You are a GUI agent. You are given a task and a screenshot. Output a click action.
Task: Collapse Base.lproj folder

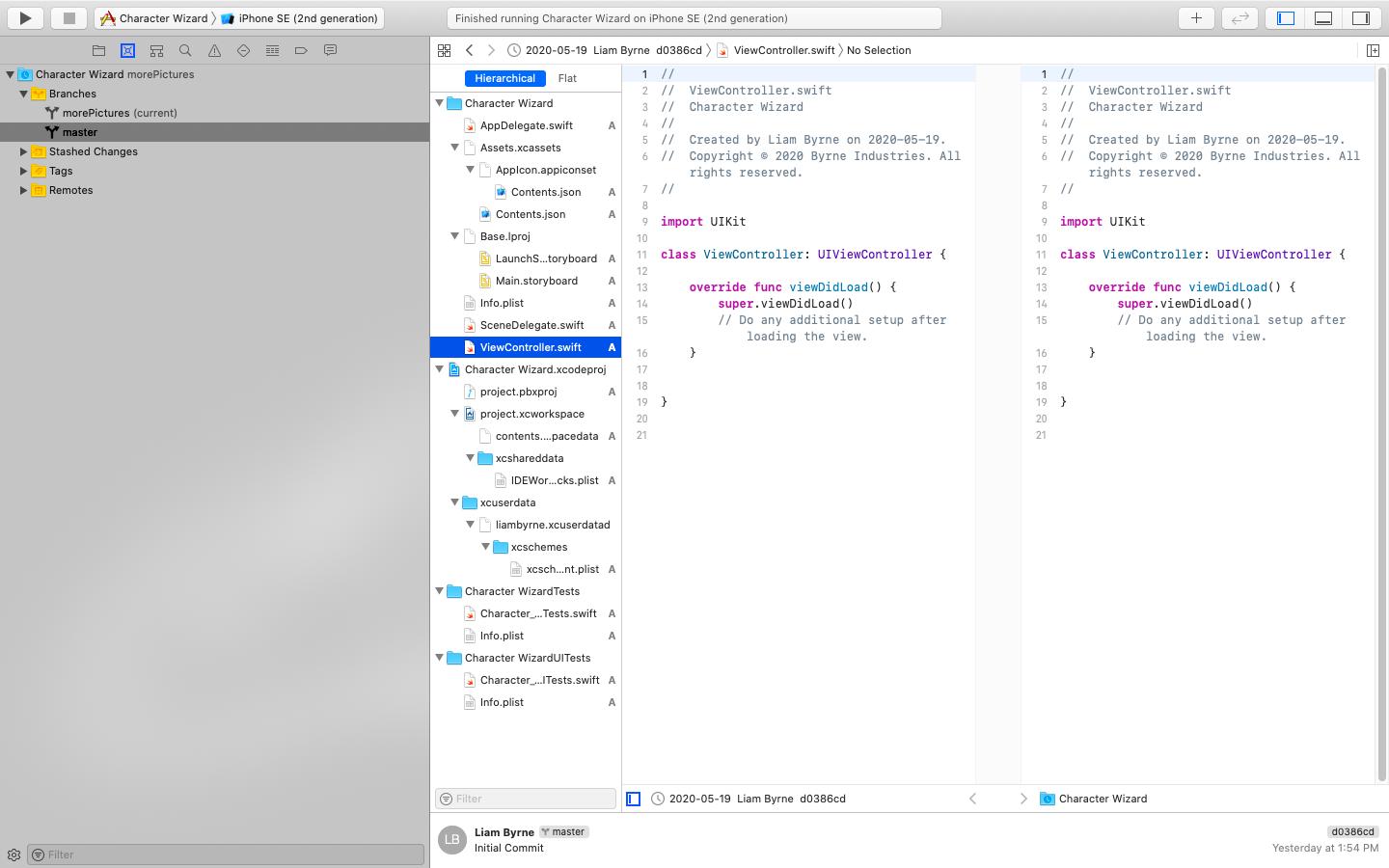pos(454,236)
